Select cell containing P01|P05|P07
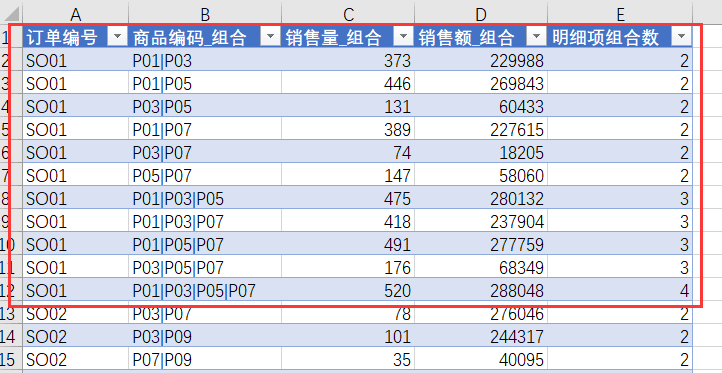Screen dimensions: 722x373 [205, 245]
